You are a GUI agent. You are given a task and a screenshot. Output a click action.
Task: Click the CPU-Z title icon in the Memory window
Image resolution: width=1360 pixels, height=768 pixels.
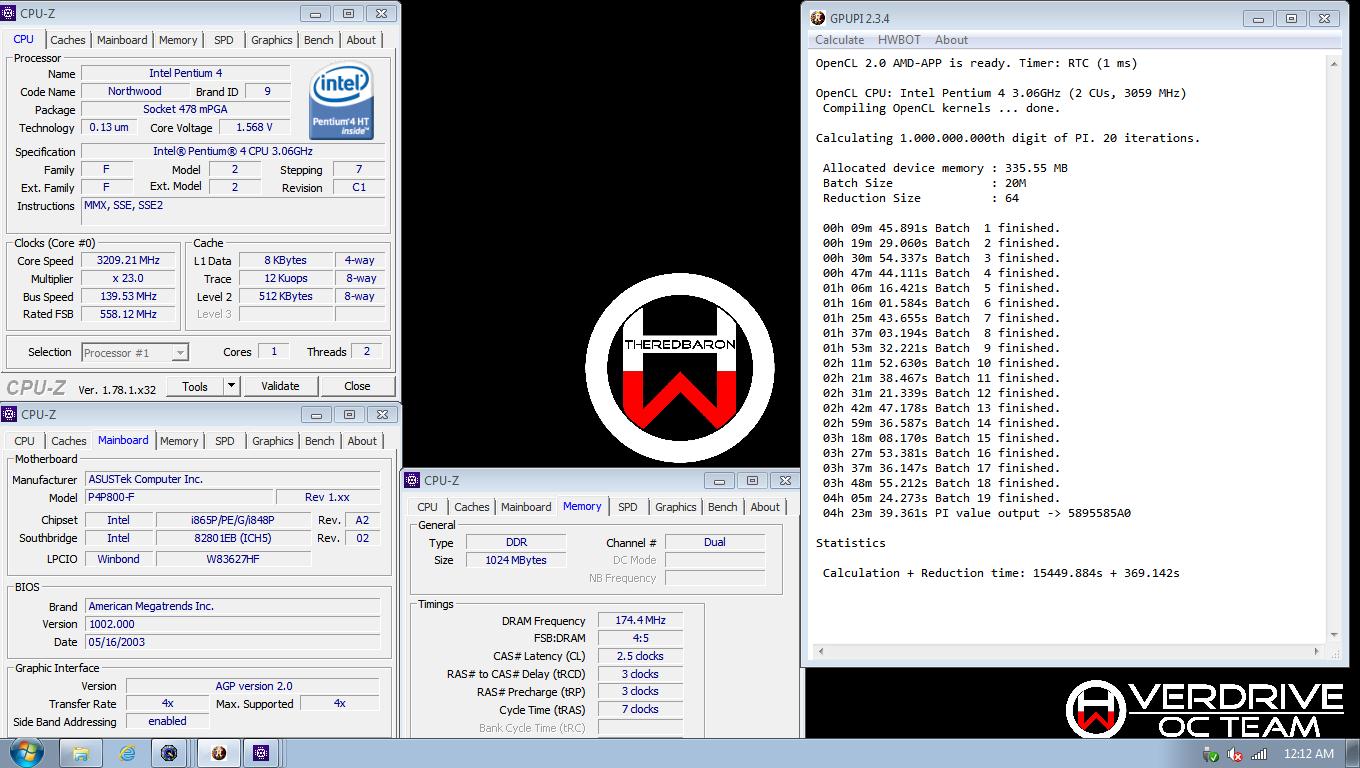413,481
